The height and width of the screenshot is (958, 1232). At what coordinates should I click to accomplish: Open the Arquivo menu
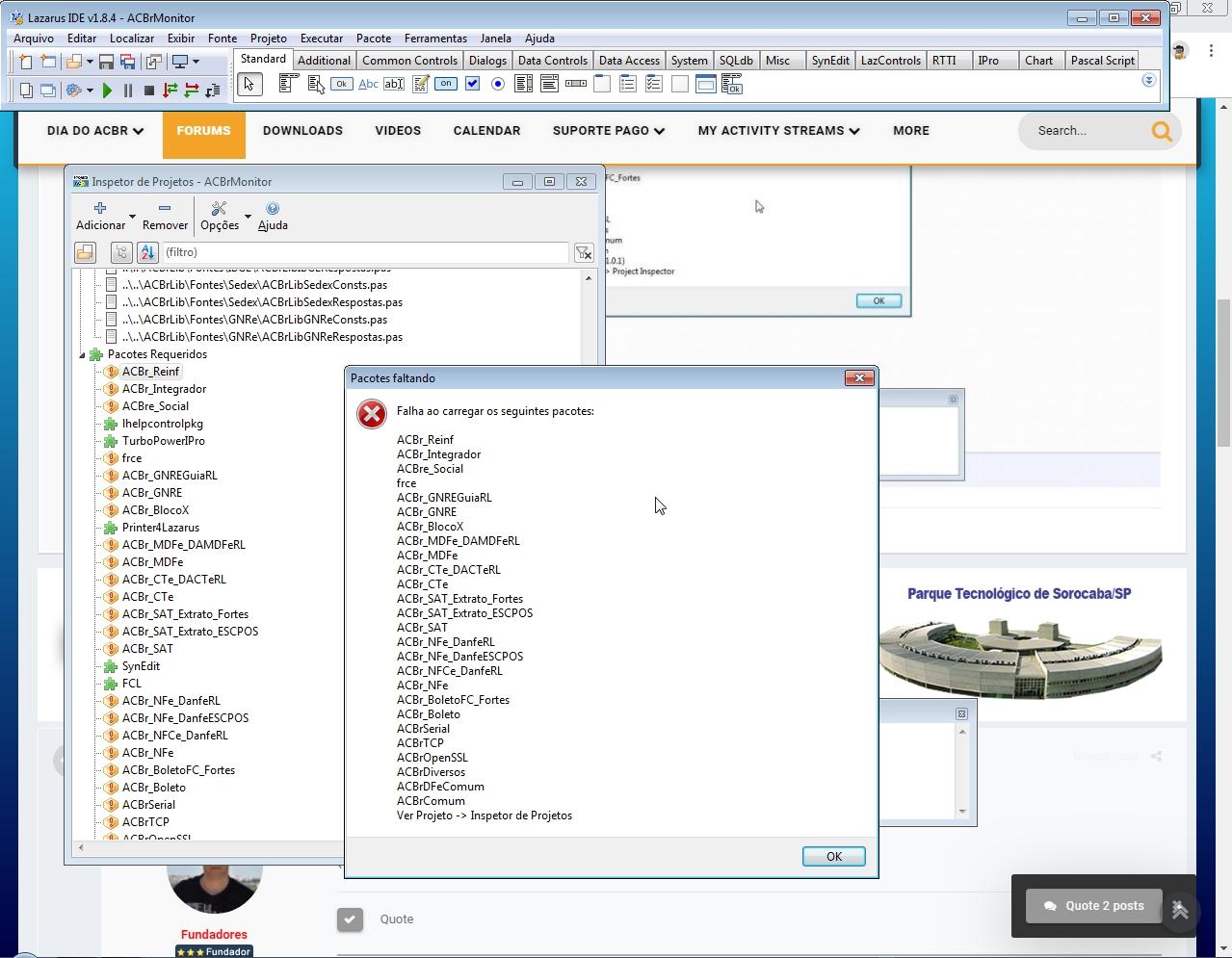point(34,39)
